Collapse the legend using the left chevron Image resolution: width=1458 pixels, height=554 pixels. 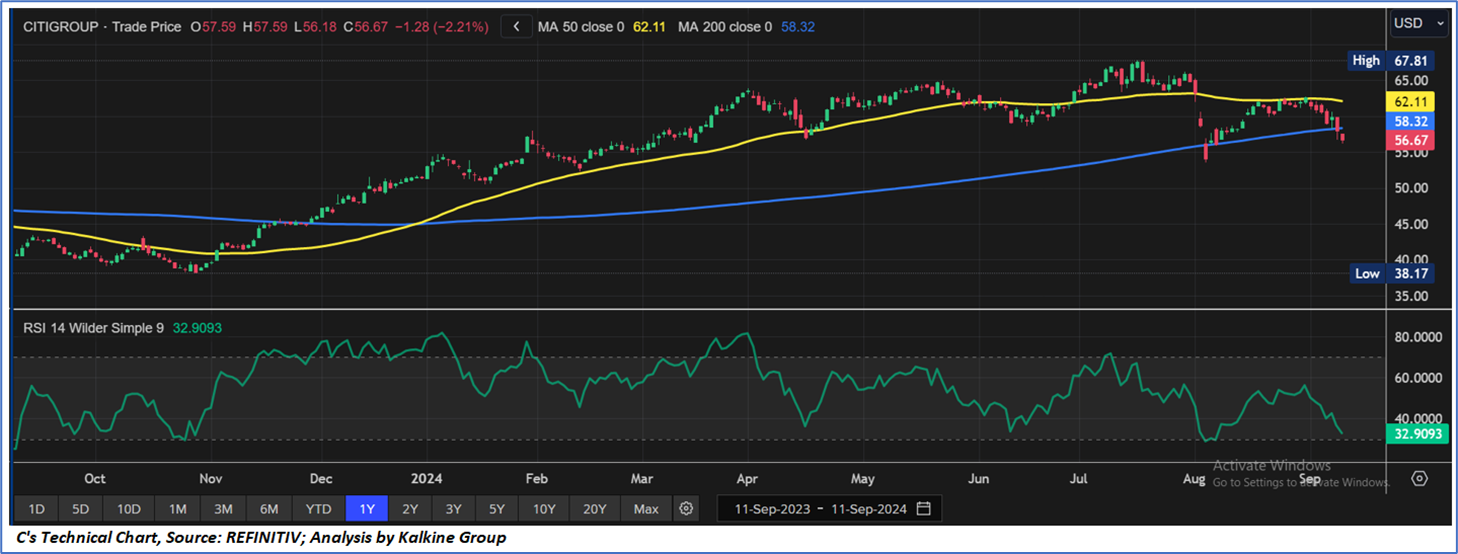(x=516, y=27)
